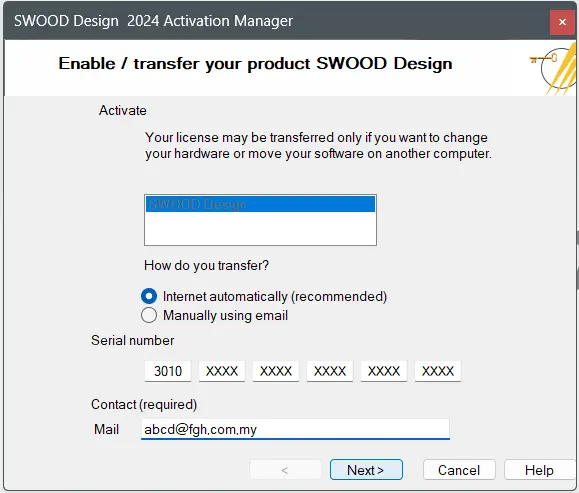Cancel the activation dialog

click(459, 470)
